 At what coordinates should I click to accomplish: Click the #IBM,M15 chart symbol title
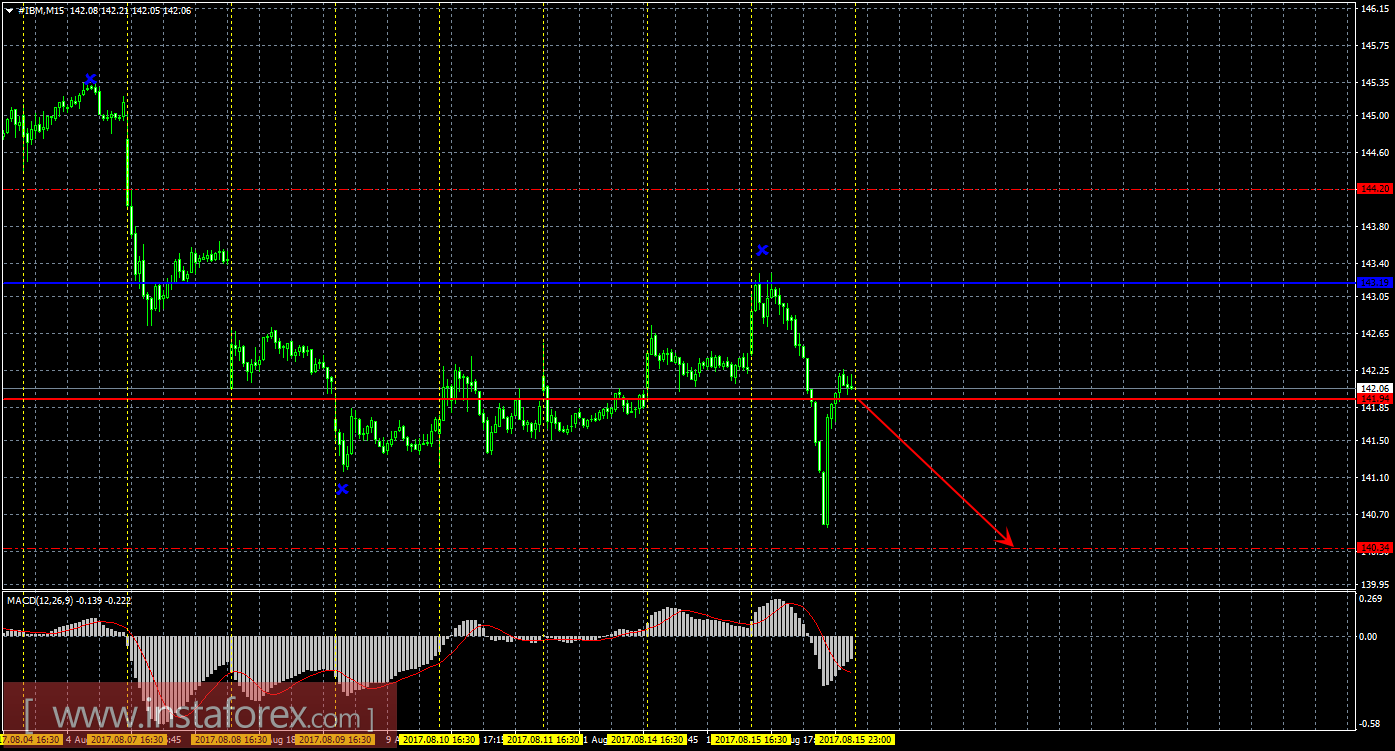tap(41, 10)
